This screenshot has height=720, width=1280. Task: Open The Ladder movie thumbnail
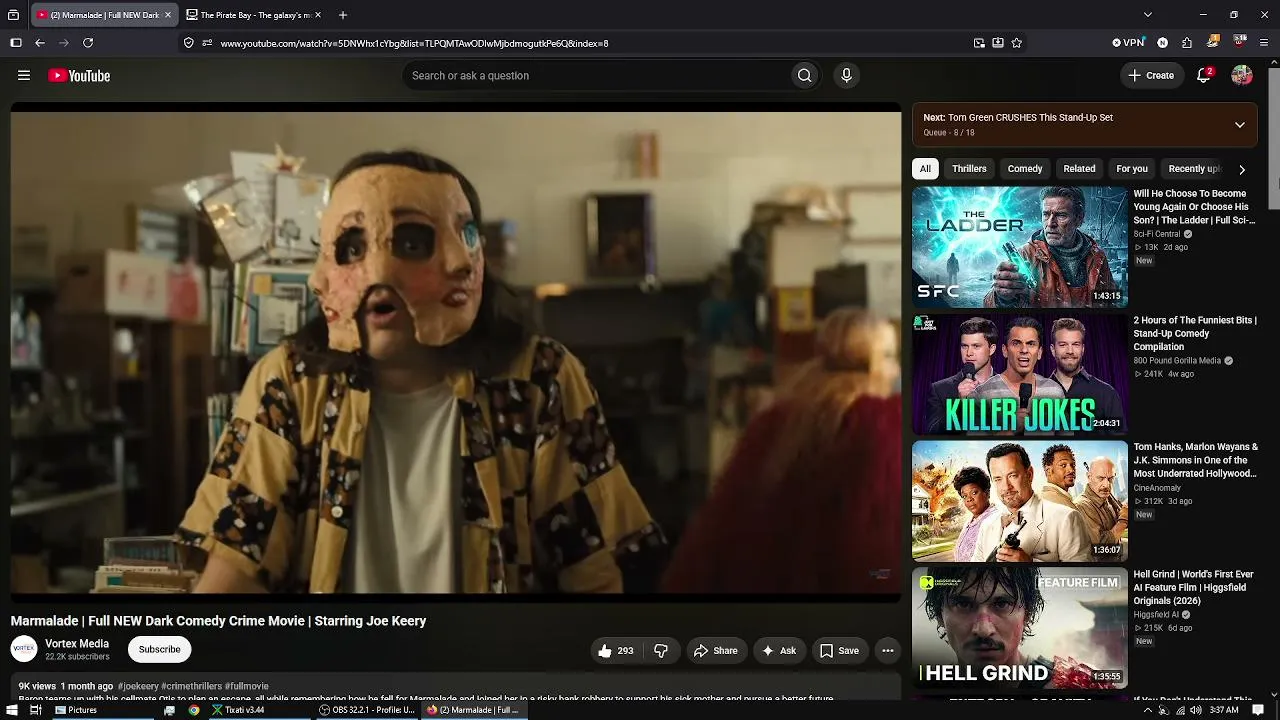[1020, 247]
